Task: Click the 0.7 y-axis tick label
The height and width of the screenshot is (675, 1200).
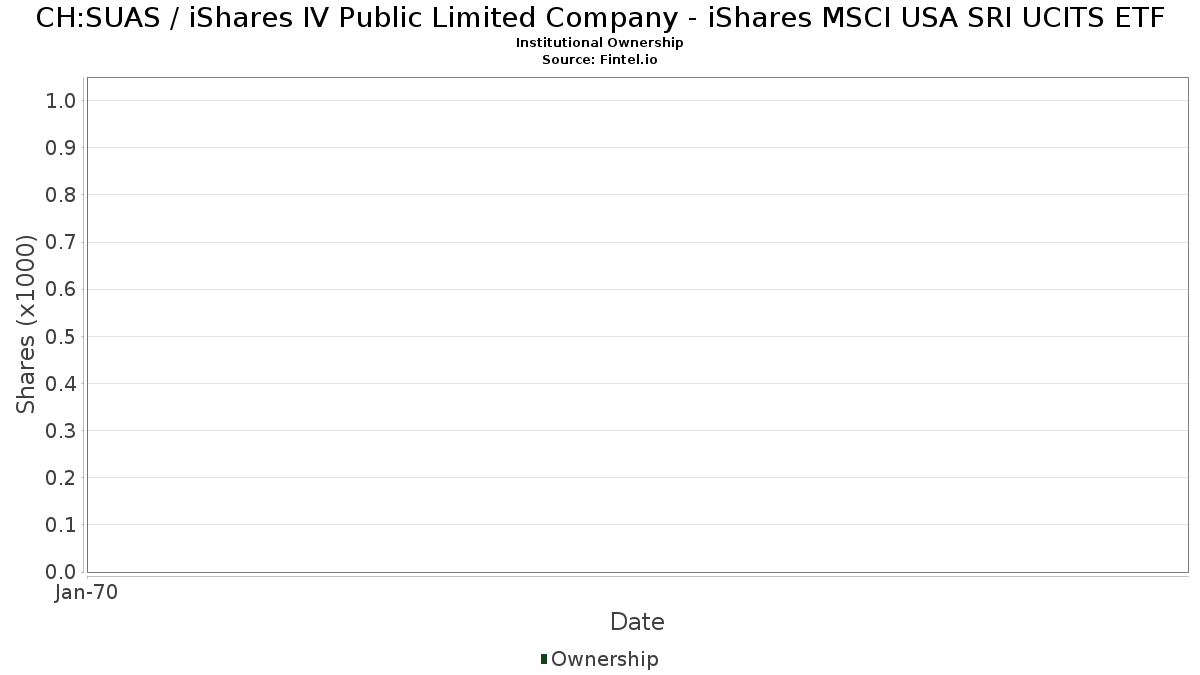Action: pos(61,242)
